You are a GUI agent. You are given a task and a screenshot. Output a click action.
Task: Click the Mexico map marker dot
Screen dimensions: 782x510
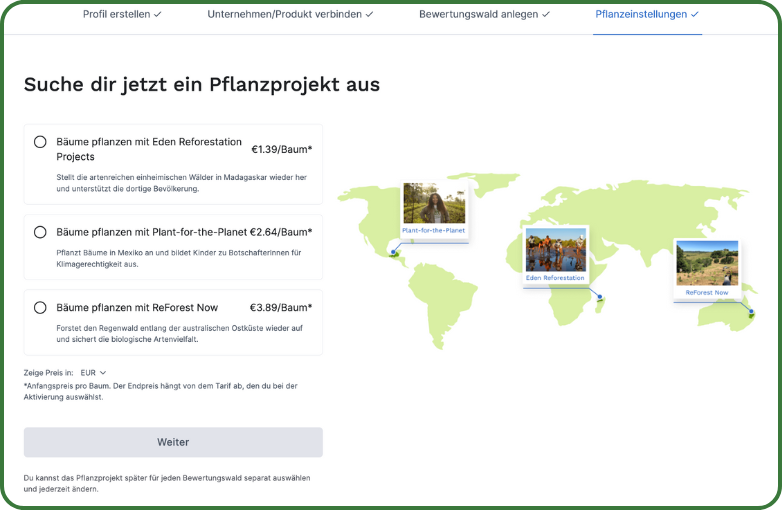pyautogui.click(x=394, y=252)
